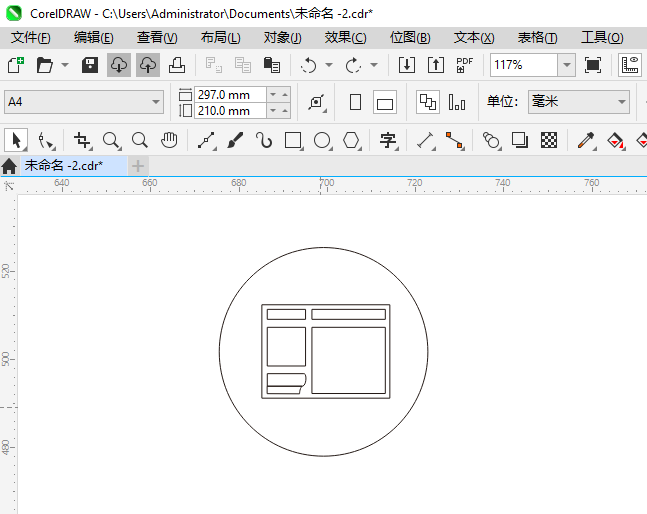This screenshot has width=647, height=514.
Task: Toggle All pages layout button
Action: tap(427, 102)
